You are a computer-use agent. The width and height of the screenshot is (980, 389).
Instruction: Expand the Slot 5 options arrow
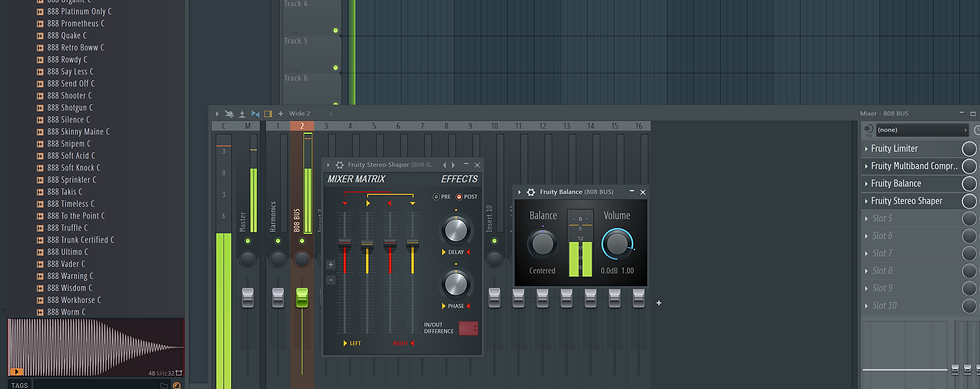pyautogui.click(x=866, y=219)
